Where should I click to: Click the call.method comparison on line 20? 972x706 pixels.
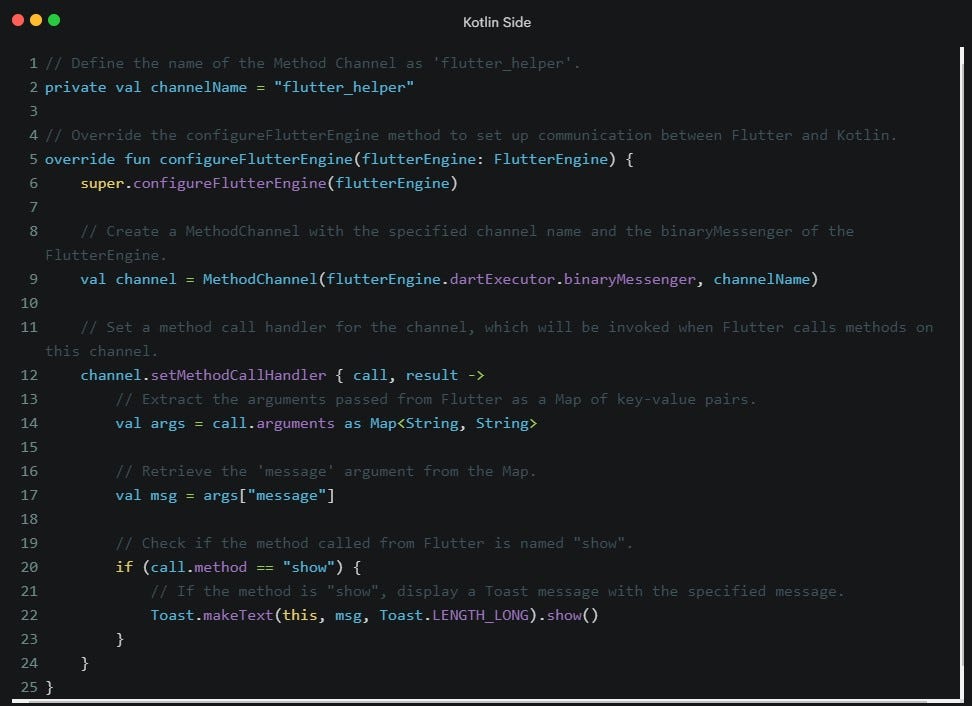point(198,567)
